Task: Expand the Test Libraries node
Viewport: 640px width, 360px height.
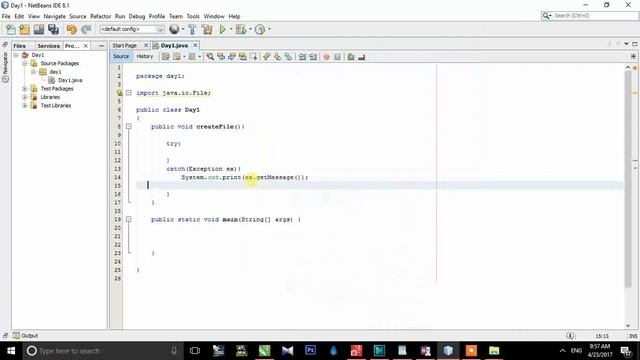Action: click(25, 105)
